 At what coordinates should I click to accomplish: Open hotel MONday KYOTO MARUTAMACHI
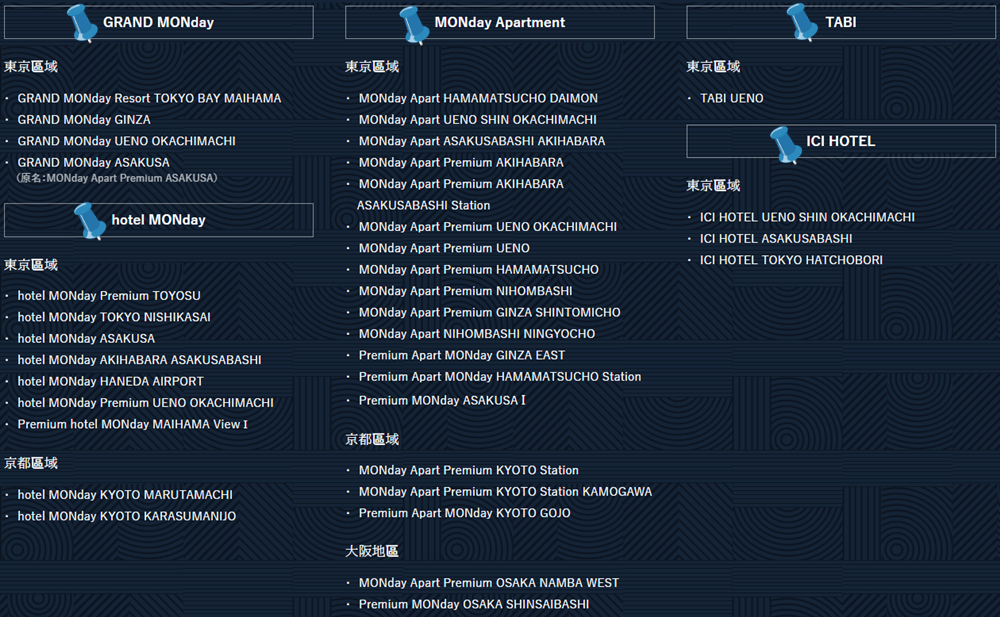click(x=125, y=495)
